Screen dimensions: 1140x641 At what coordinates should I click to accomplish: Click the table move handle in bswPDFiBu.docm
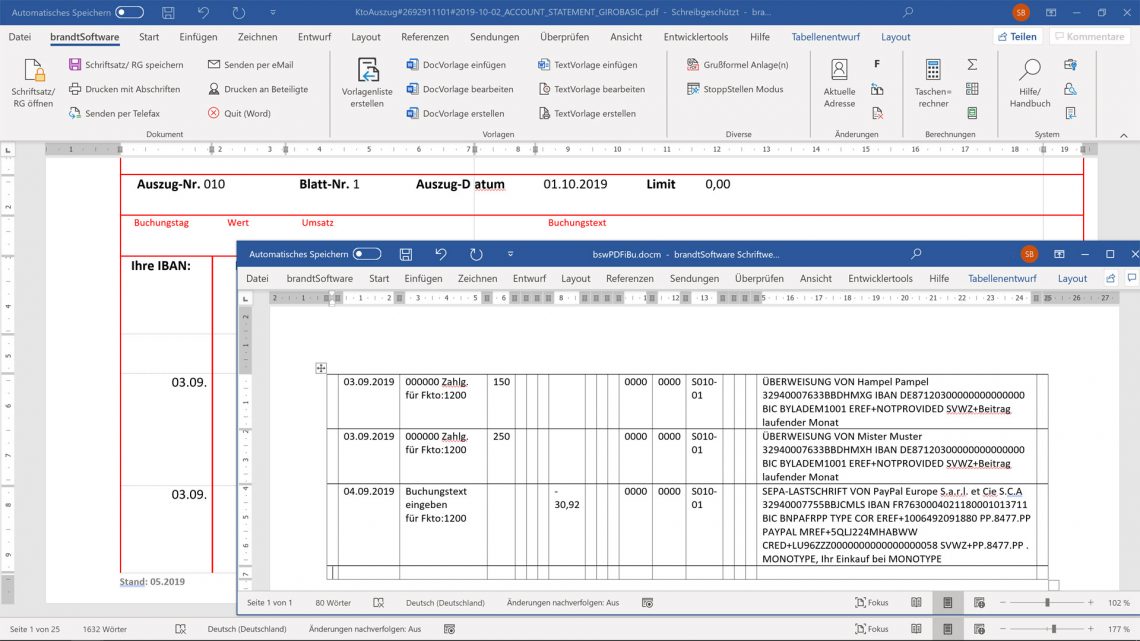pyautogui.click(x=321, y=368)
